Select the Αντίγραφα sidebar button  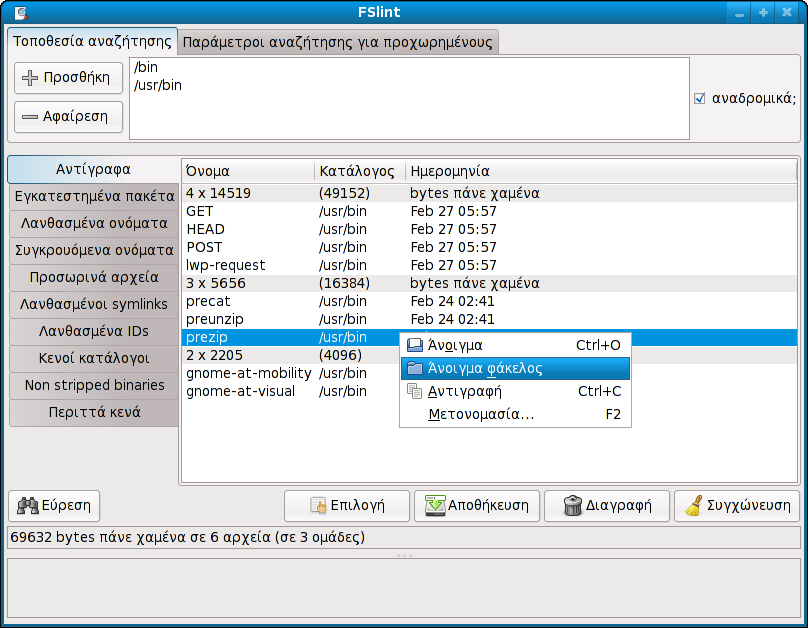93,169
